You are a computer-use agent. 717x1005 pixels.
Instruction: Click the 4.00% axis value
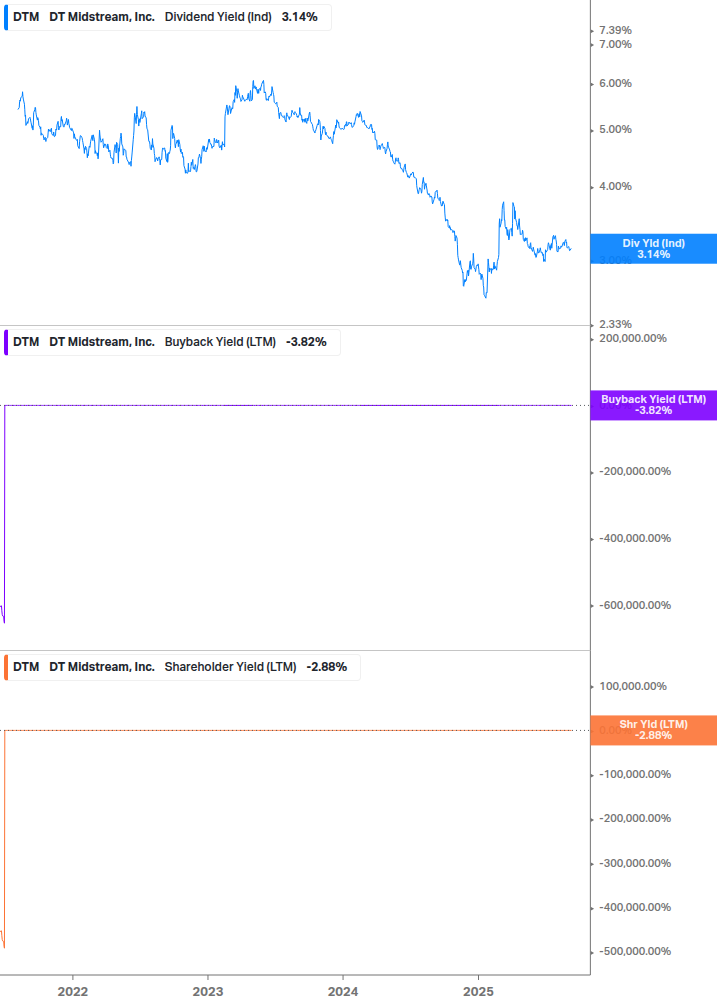[615, 187]
